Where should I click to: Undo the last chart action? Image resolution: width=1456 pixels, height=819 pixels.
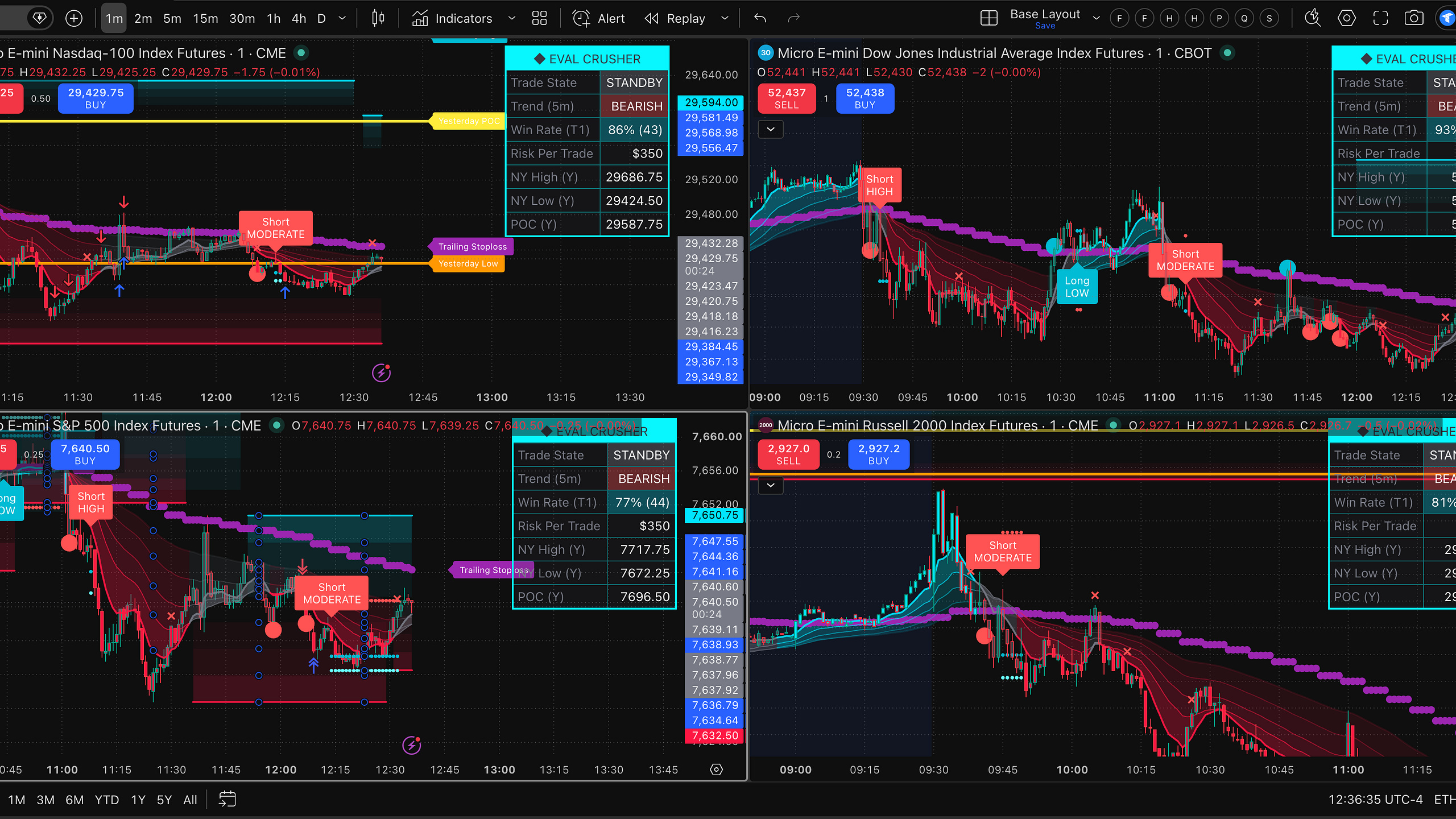click(760, 18)
